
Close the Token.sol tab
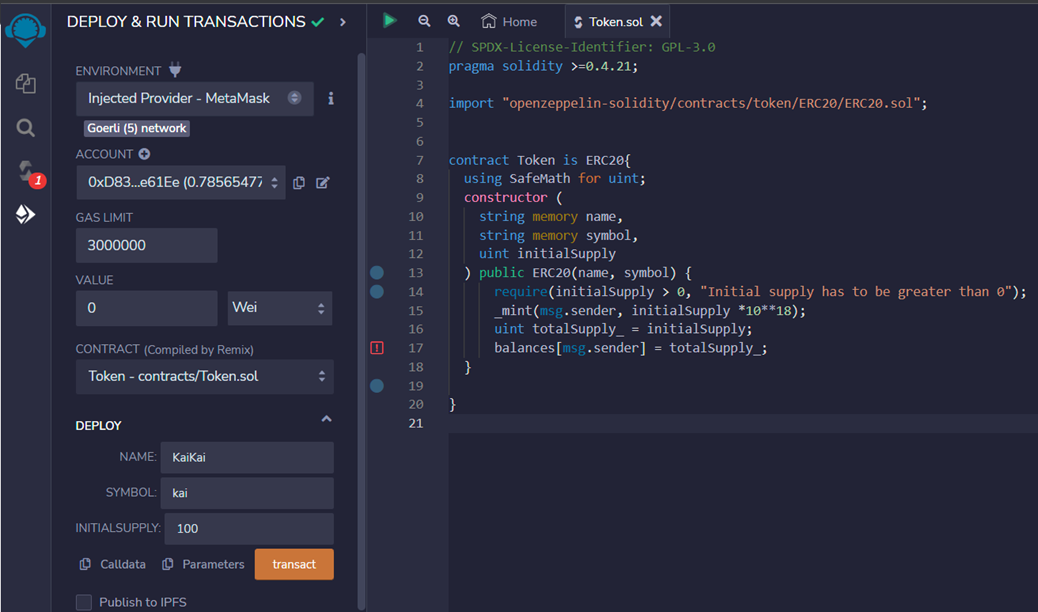coord(656,21)
